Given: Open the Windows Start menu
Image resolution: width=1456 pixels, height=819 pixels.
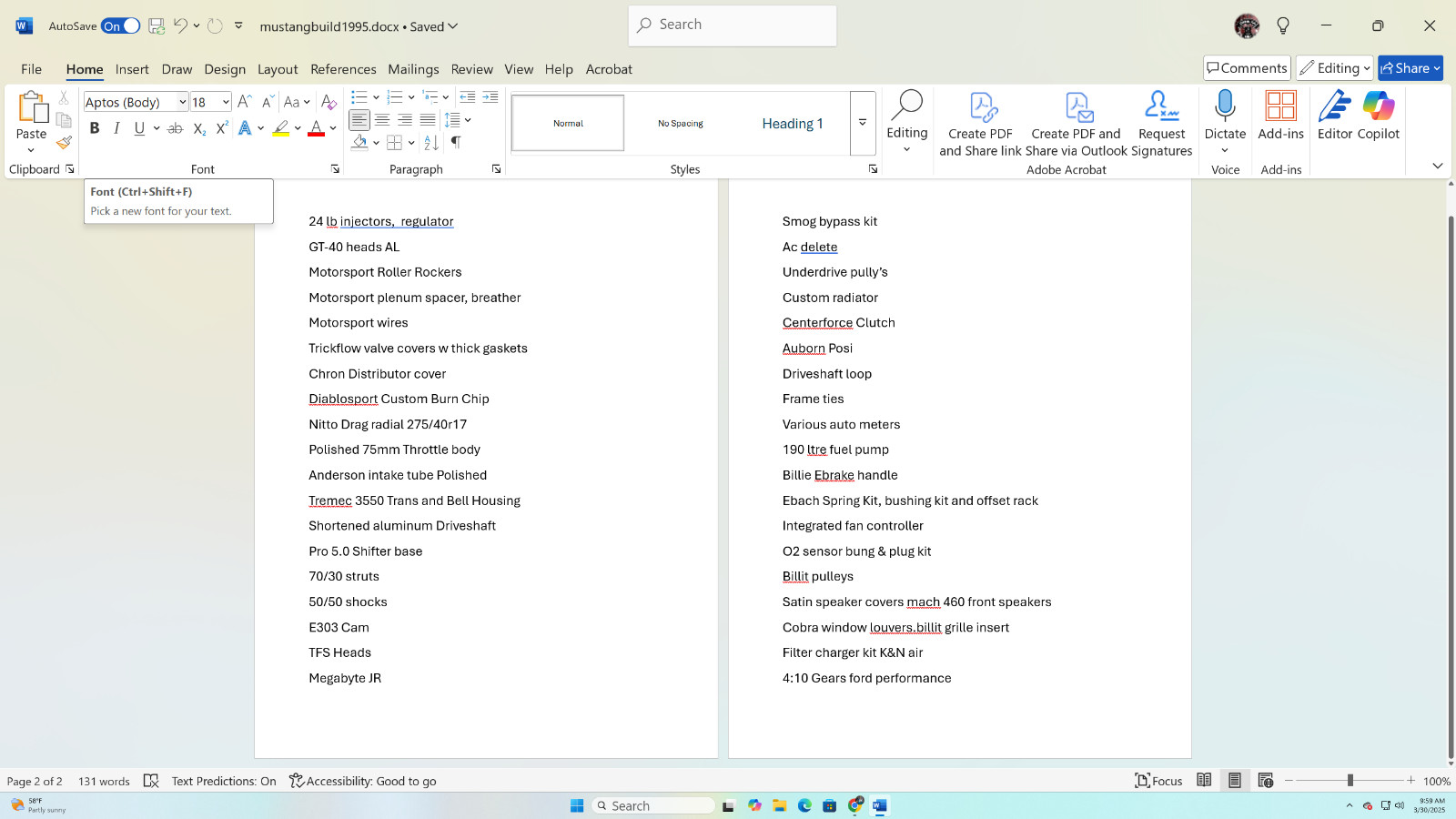Looking at the screenshot, I should point(577,805).
